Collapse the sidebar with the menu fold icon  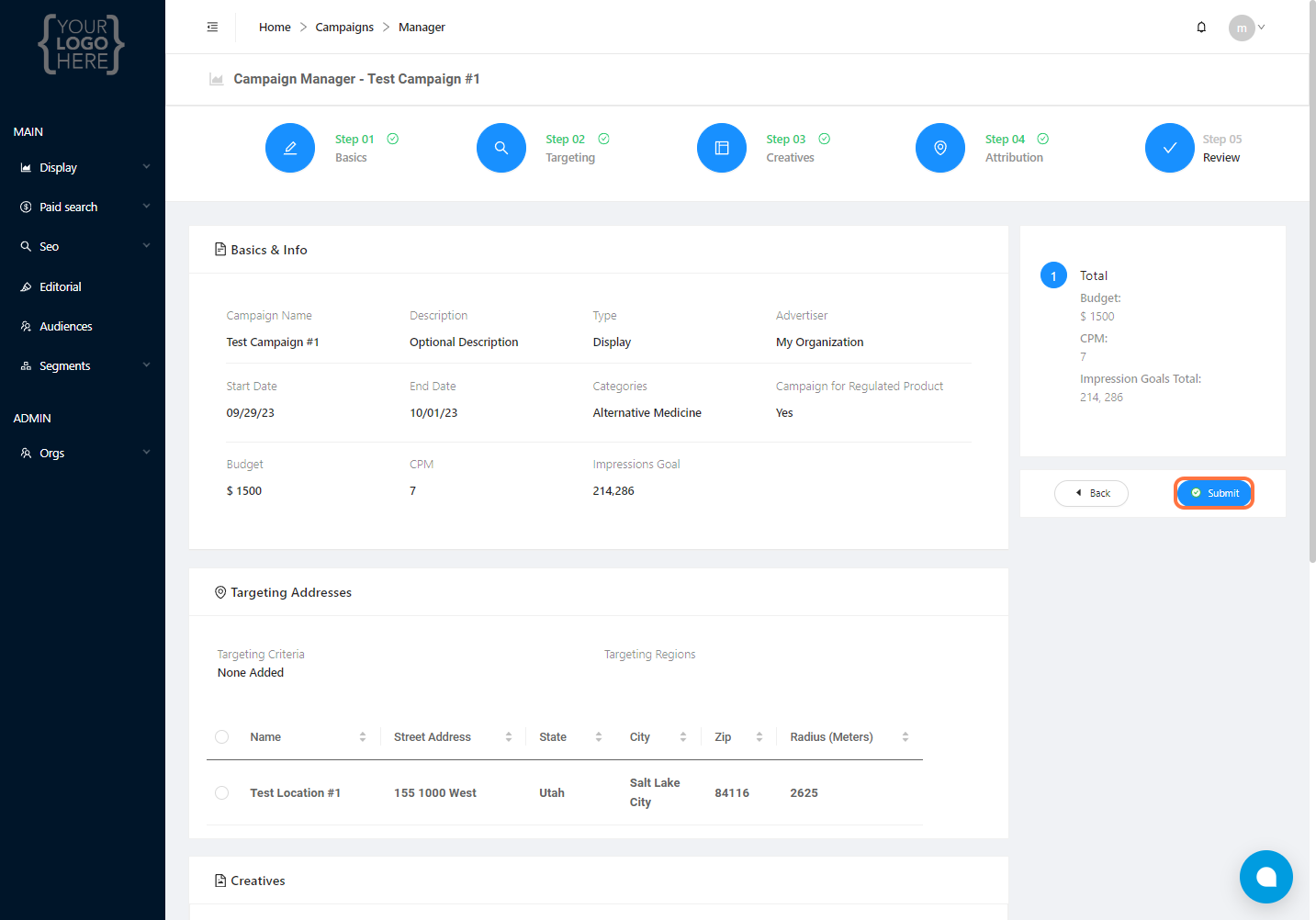(x=212, y=28)
